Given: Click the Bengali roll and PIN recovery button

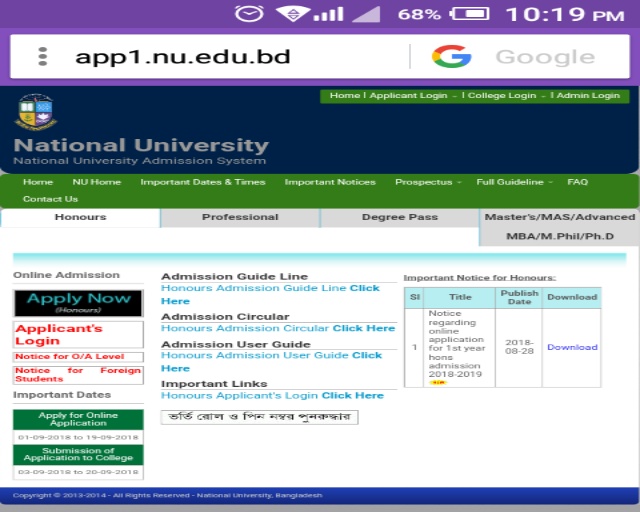Looking at the screenshot, I should coord(260,417).
